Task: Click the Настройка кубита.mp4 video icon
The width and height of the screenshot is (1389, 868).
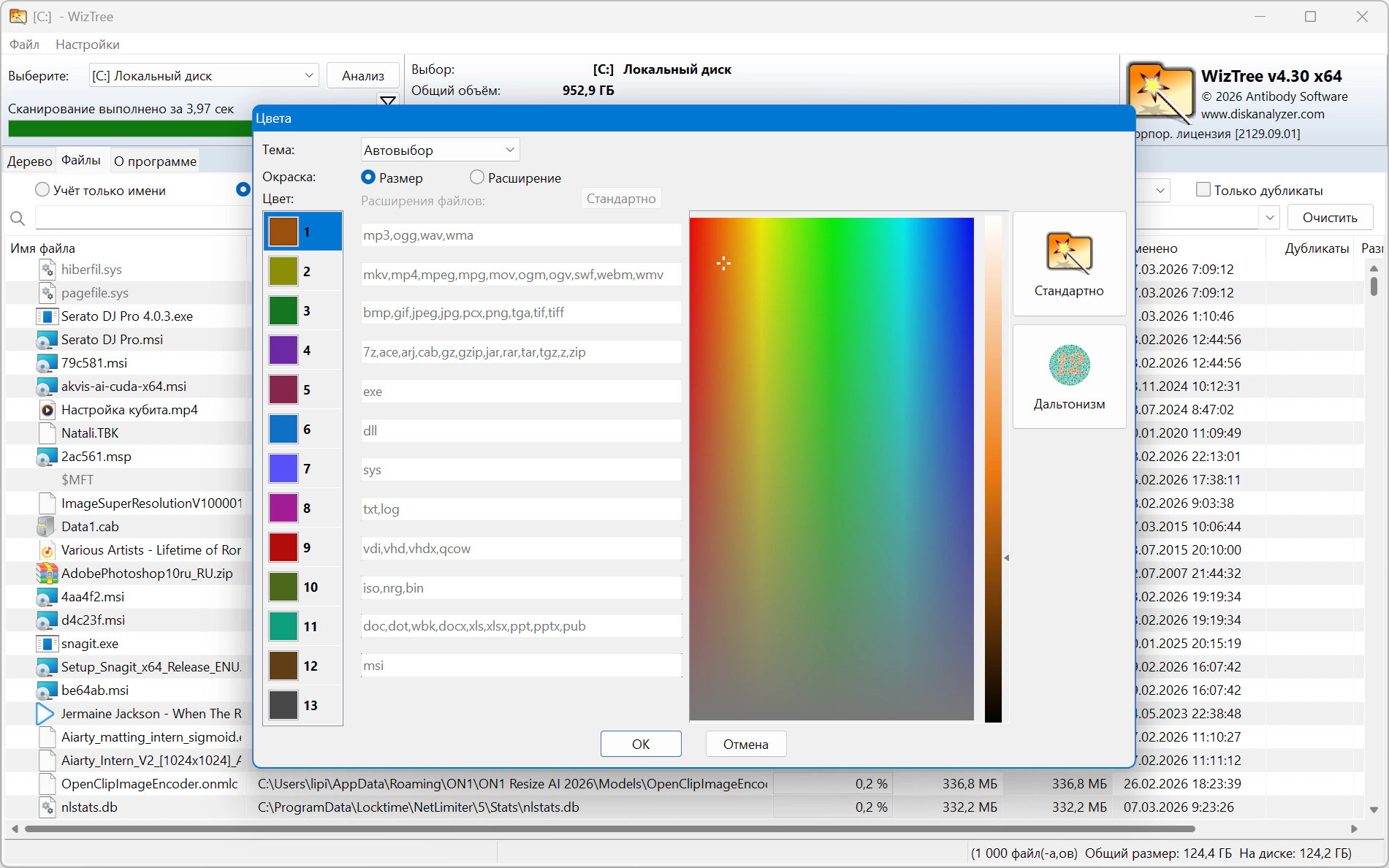Action: [47, 410]
